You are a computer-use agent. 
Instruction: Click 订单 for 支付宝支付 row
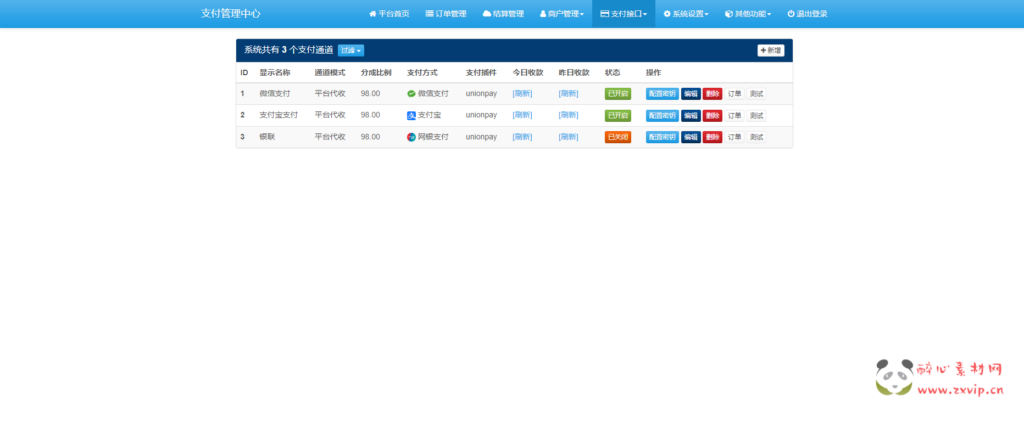(x=735, y=116)
